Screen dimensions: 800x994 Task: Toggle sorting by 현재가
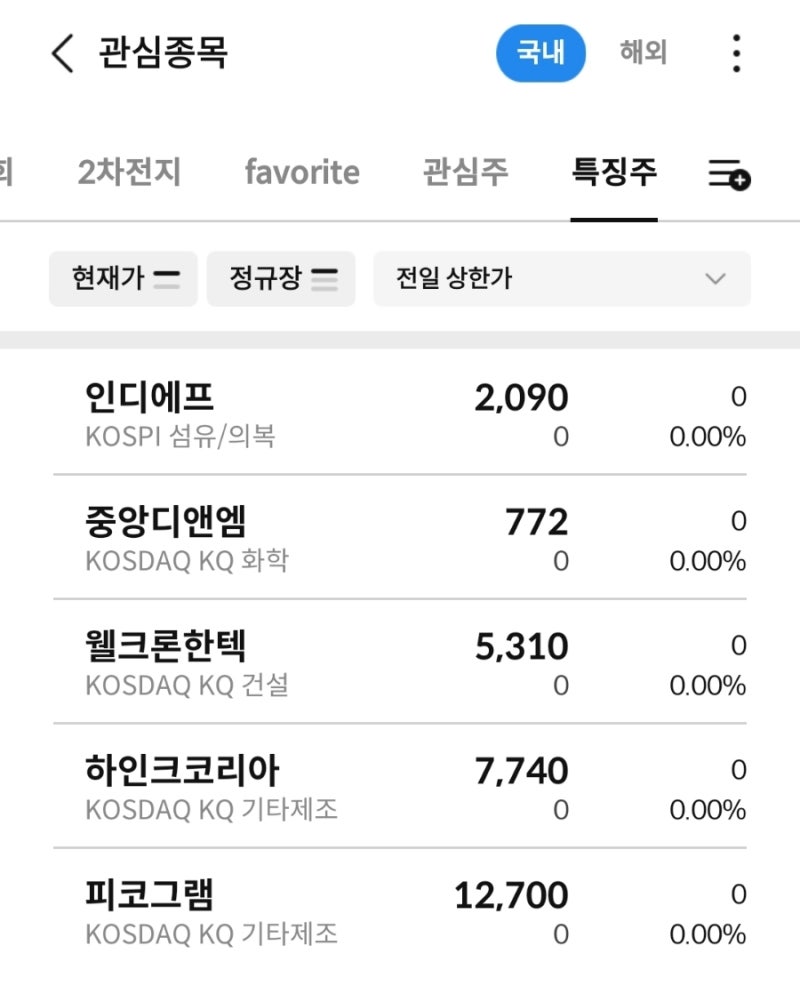pos(123,279)
